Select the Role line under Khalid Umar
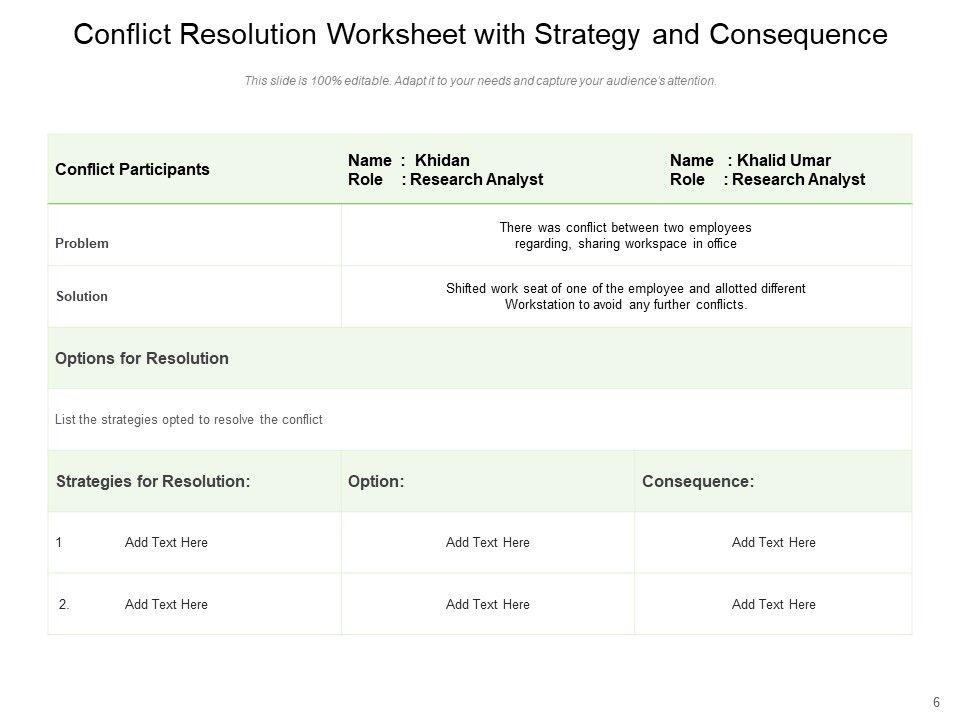Image resolution: width=960 pixels, height=720 pixels. [767, 180]
